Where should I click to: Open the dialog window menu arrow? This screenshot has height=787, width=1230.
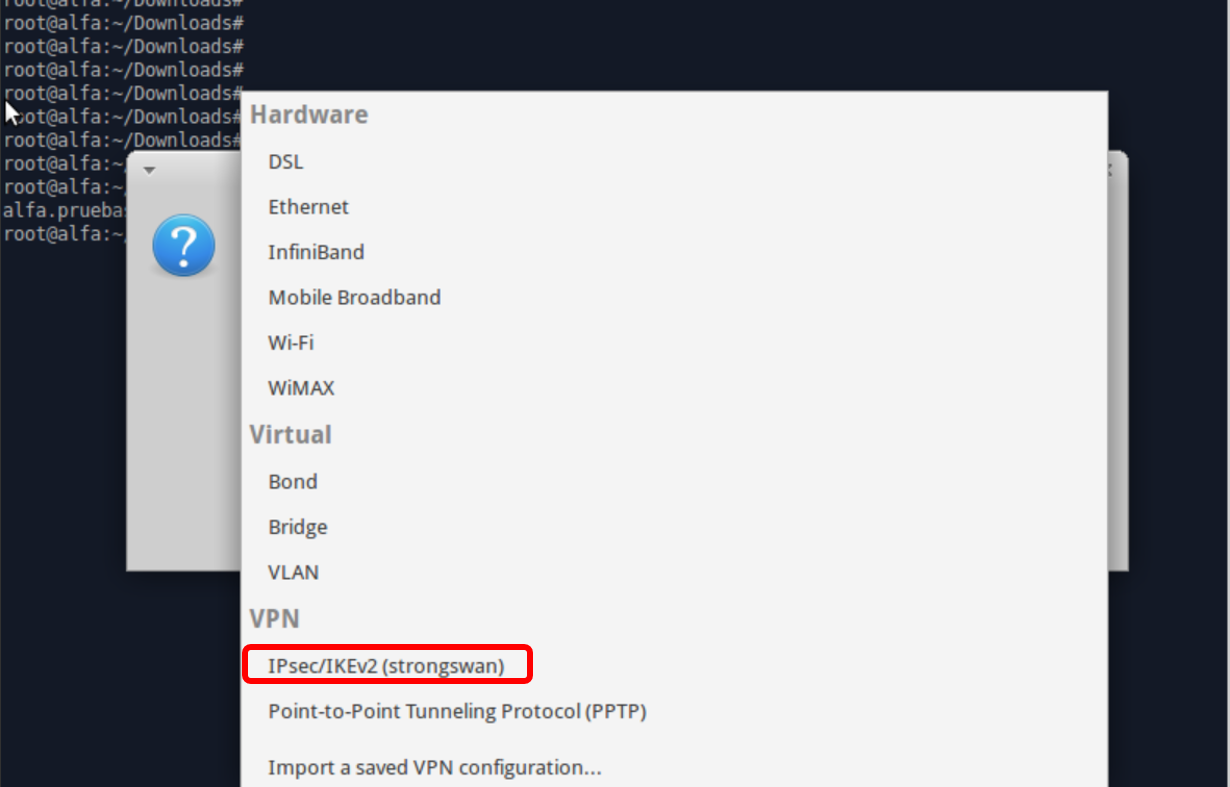tap(149, 170)
